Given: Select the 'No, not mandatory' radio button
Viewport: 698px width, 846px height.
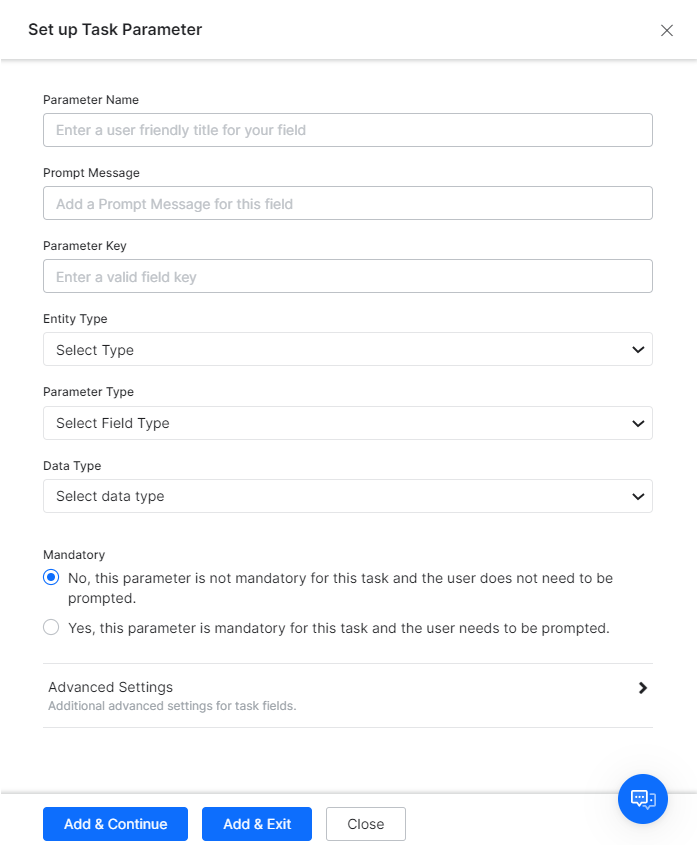Looking at the screenshot, I should pos(51,578).
